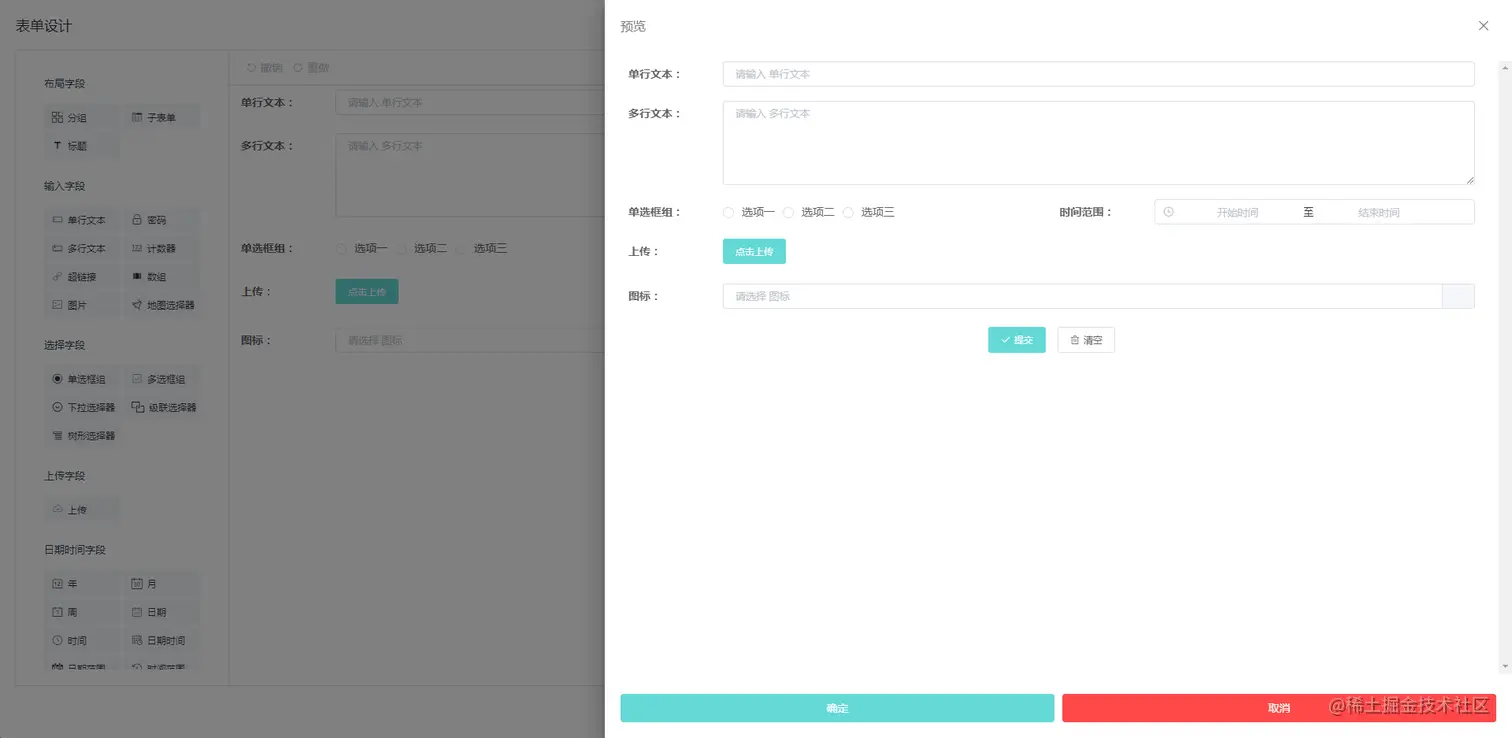This screenshot has height=738, width=1512.
Task: Click the 日期时间字段 section heading
Action: [x=75, y=550]
